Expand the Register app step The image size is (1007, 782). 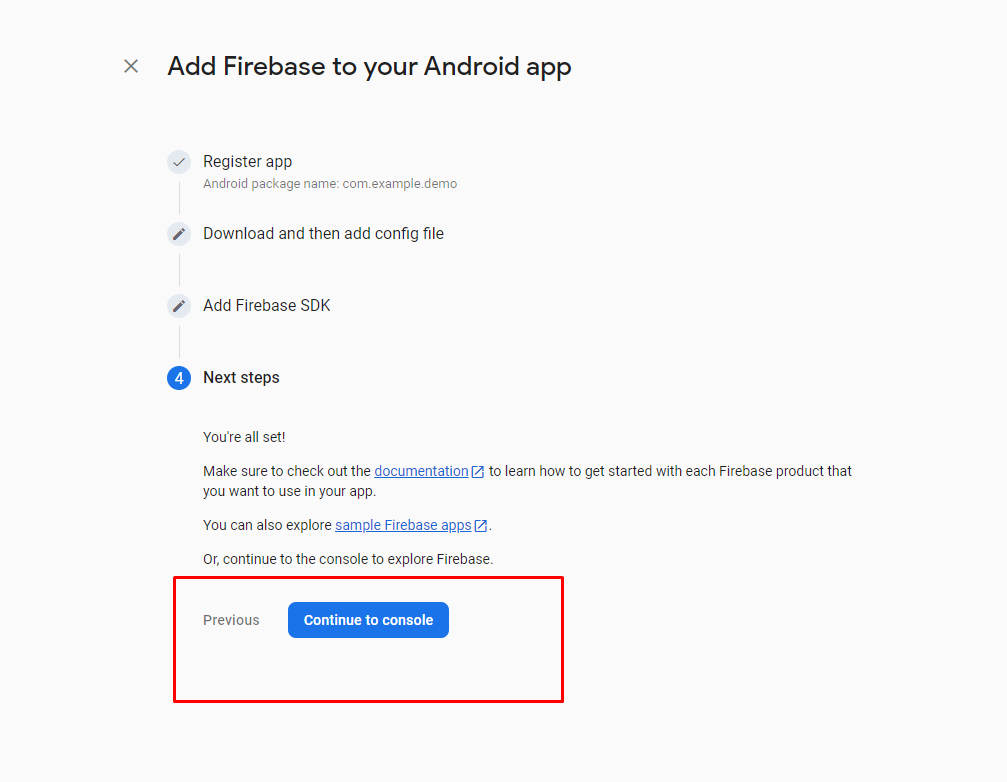coord(247,162)
